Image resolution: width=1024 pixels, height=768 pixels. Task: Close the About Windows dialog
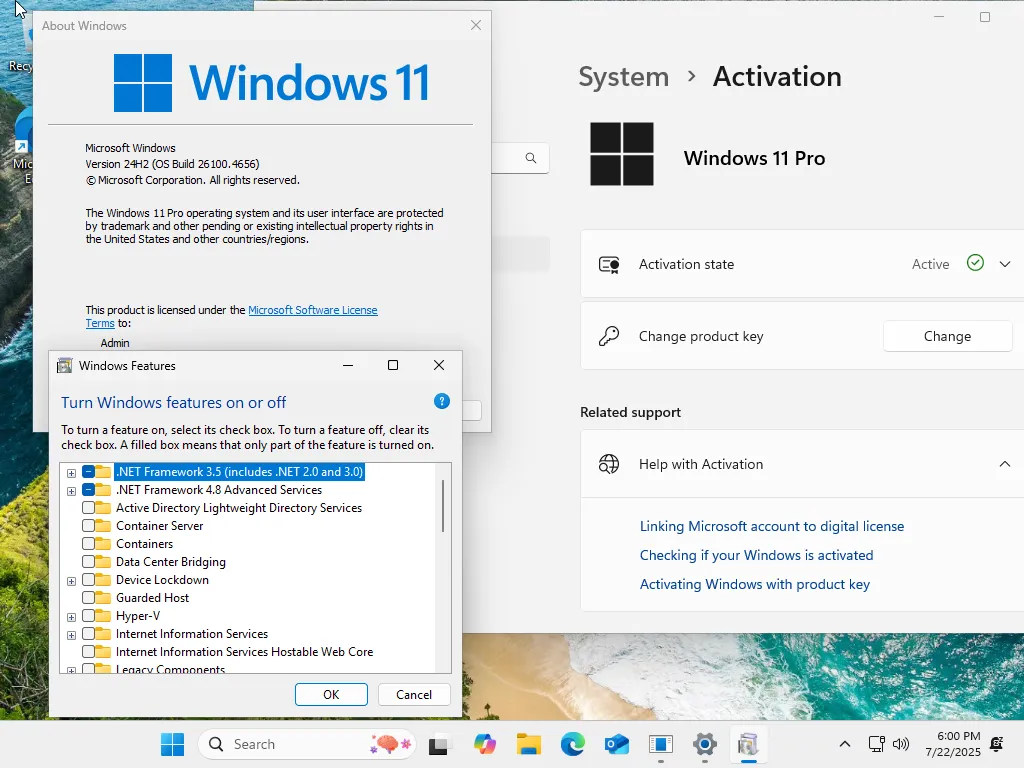click(476, 25)
